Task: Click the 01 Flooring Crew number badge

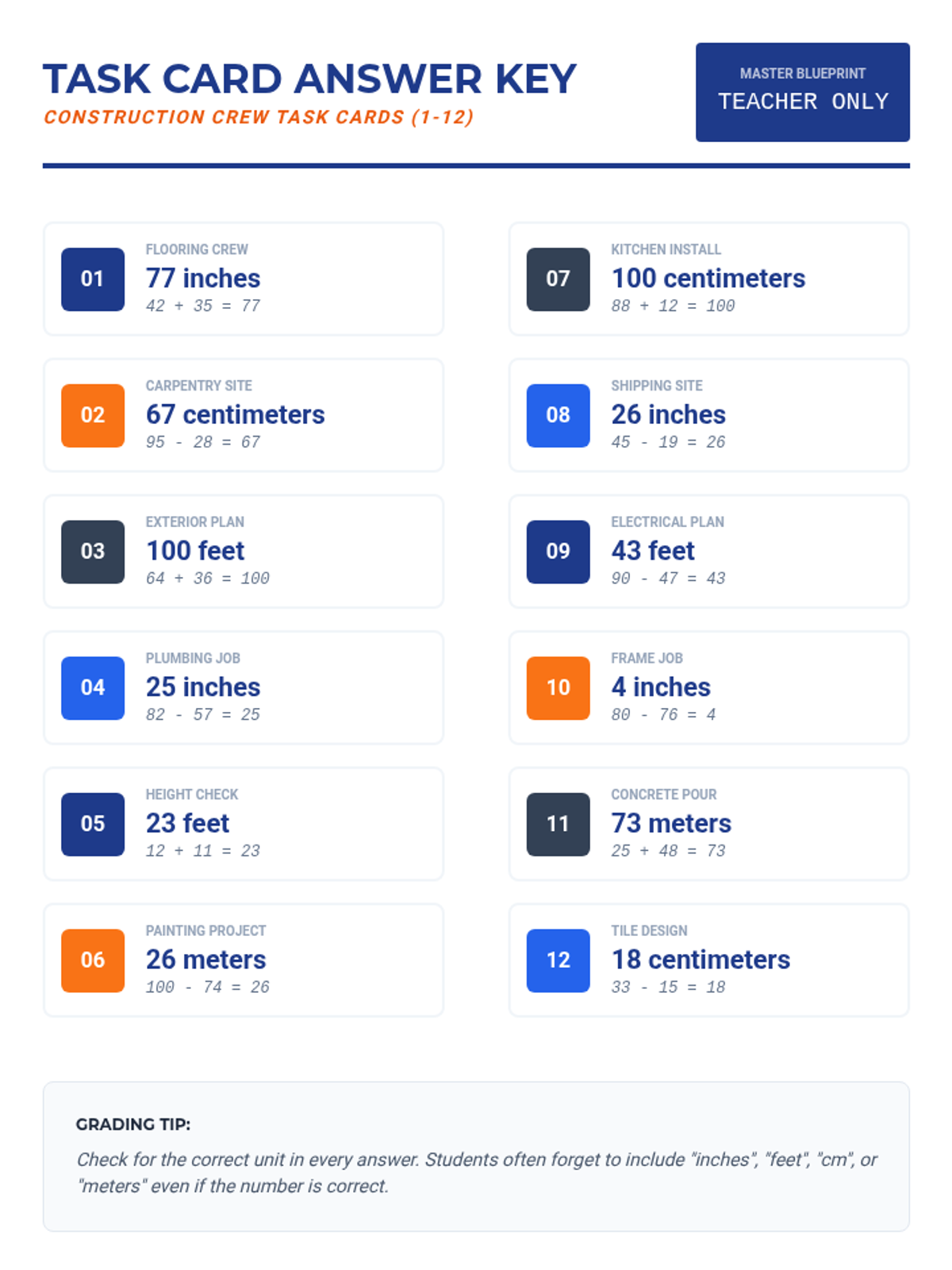Action: (93, 279)
